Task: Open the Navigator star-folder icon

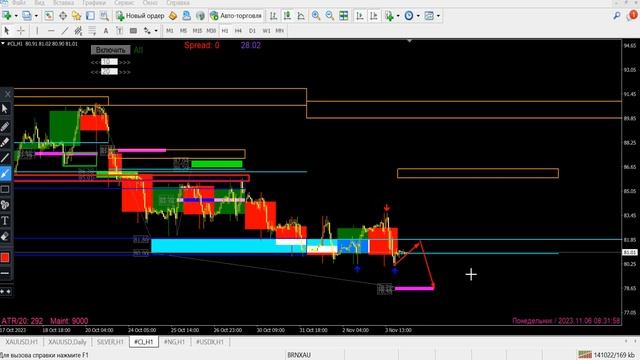Action: tap(76, 16)
